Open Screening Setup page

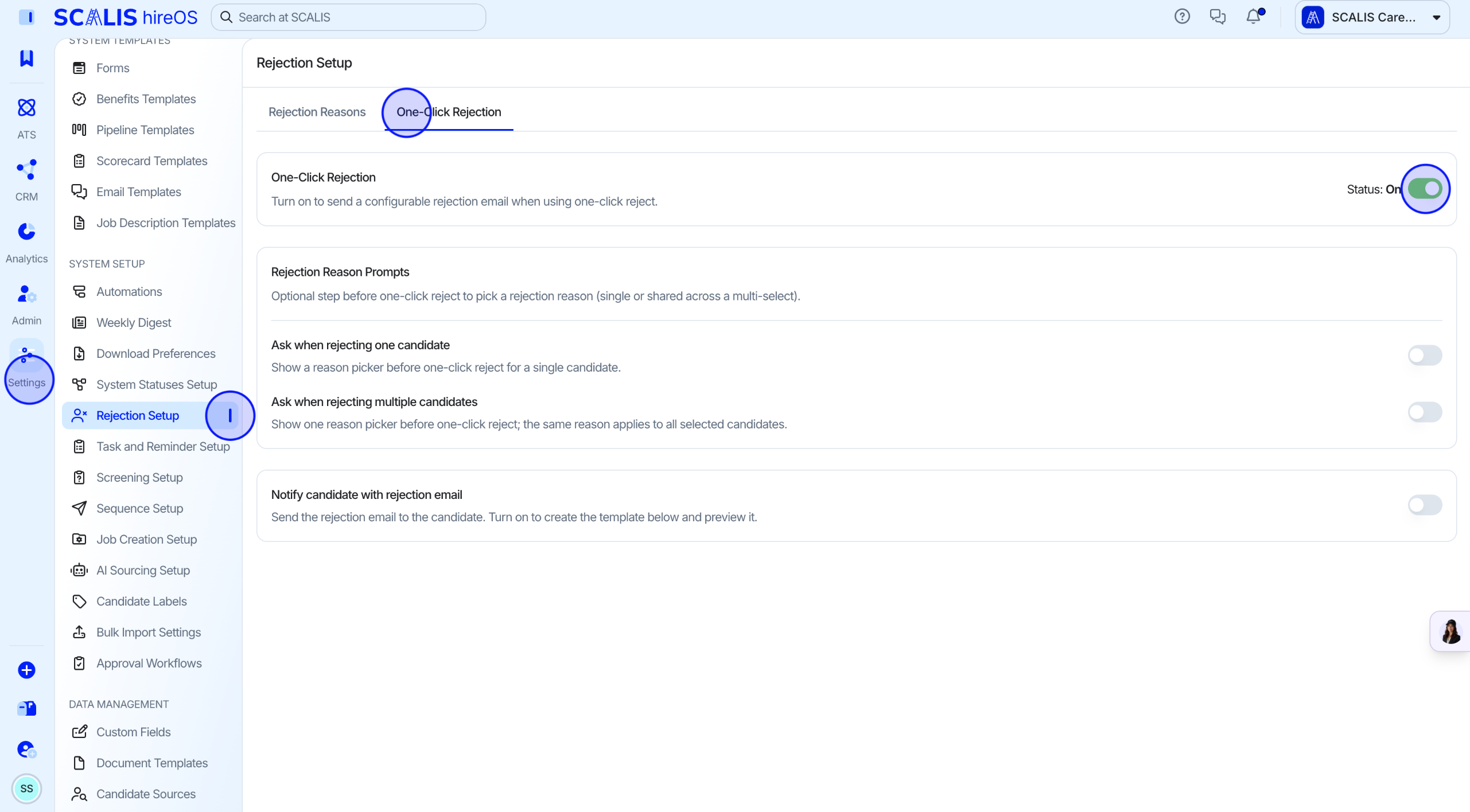(150, 478)
